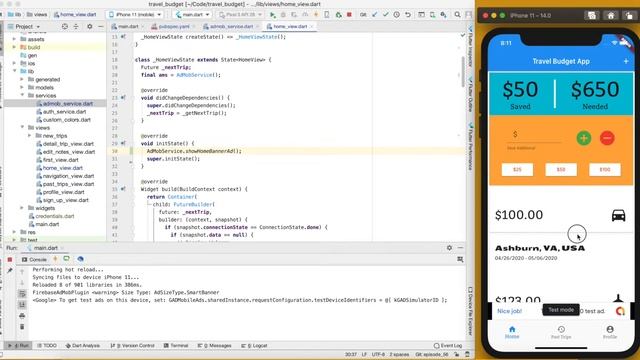Open Event Log in status bar
This screenshot has width=640, height=360.
click(x=448, y=346)
